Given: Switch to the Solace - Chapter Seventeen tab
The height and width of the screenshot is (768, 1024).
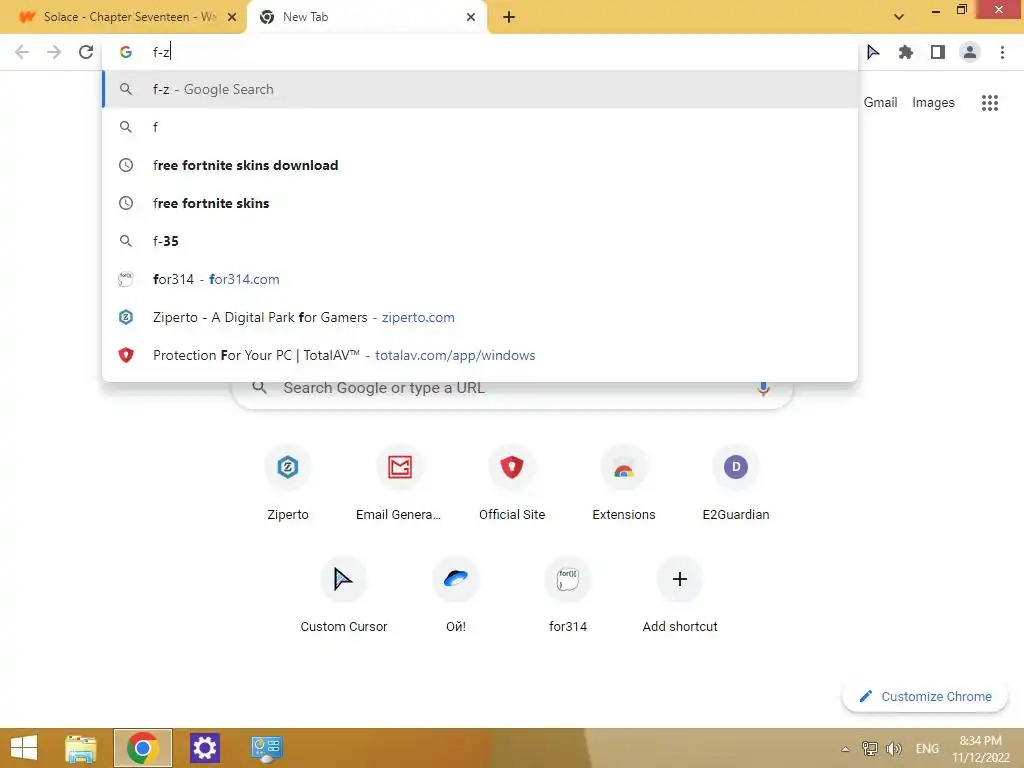Looking at the screenshot, I should 123,17.
